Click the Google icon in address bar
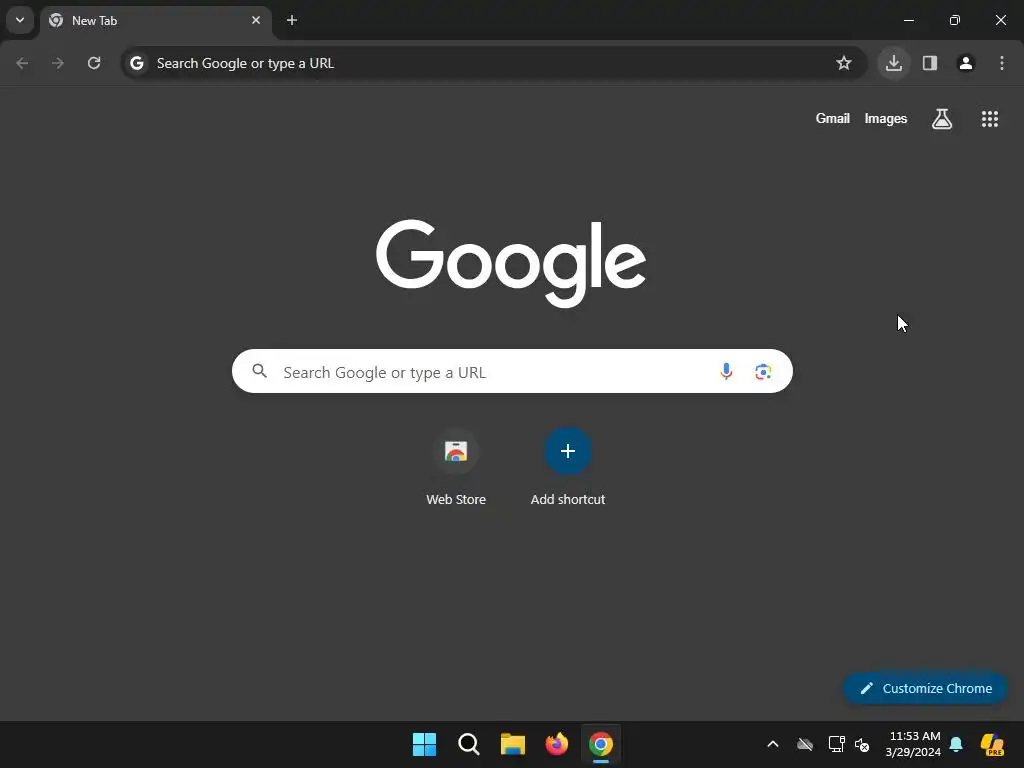1024x768 pixels. click(136, 63)
